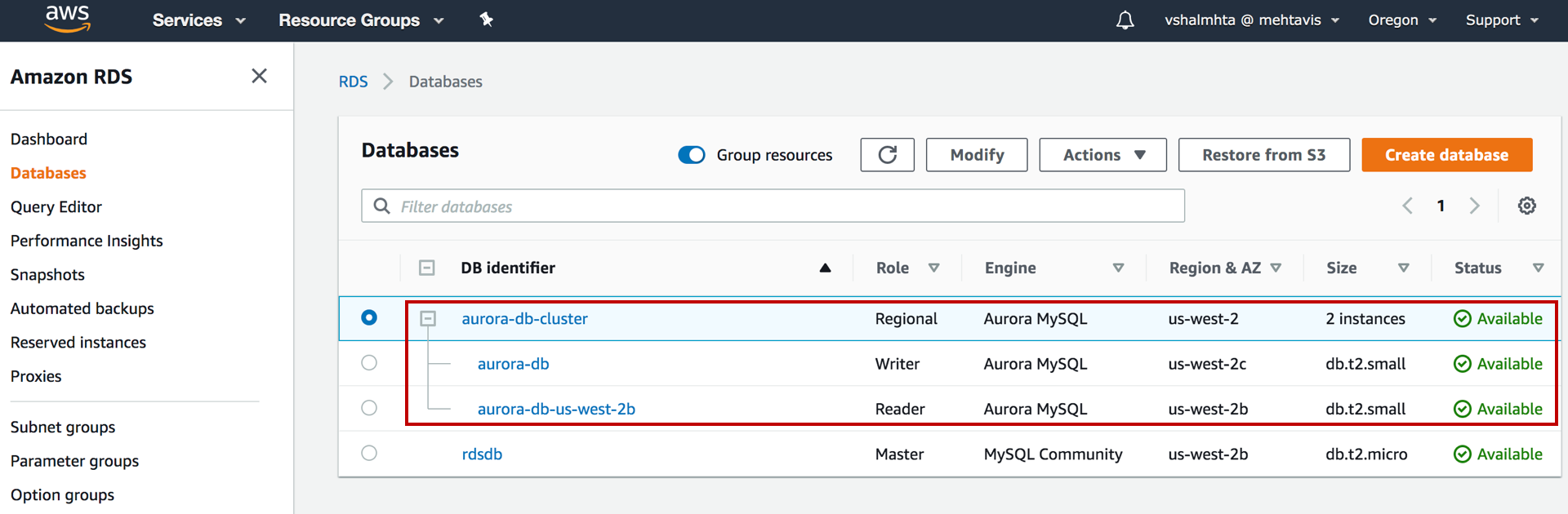Image resolution: width=1568 pixels, height=514 pixels.
Task: Open aurora-db-cluster link
Action: click(525, 319)
